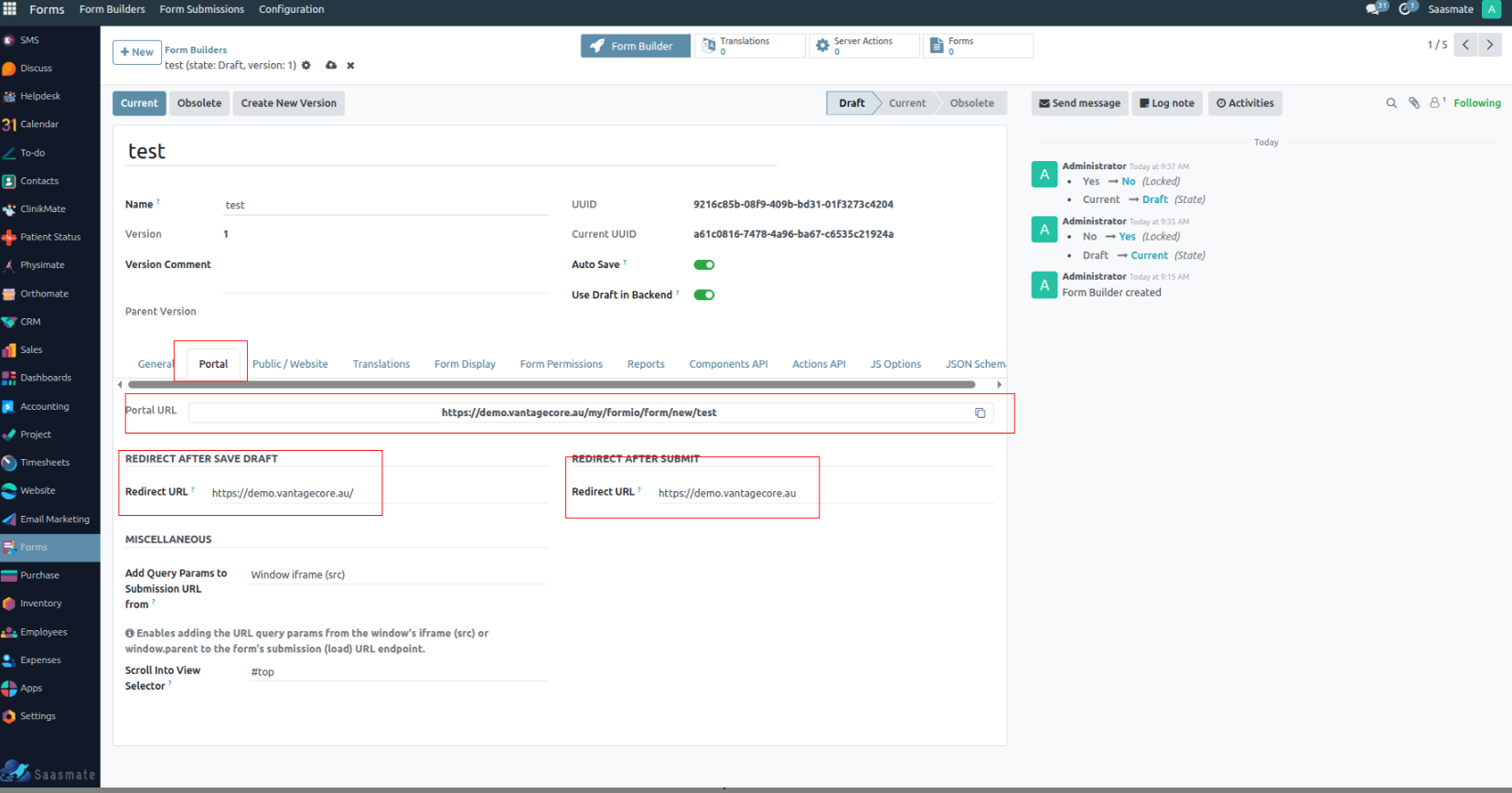1512x793 pixels.
Task: Open the Add Query Params dropdown
Action: coord(398,575)
